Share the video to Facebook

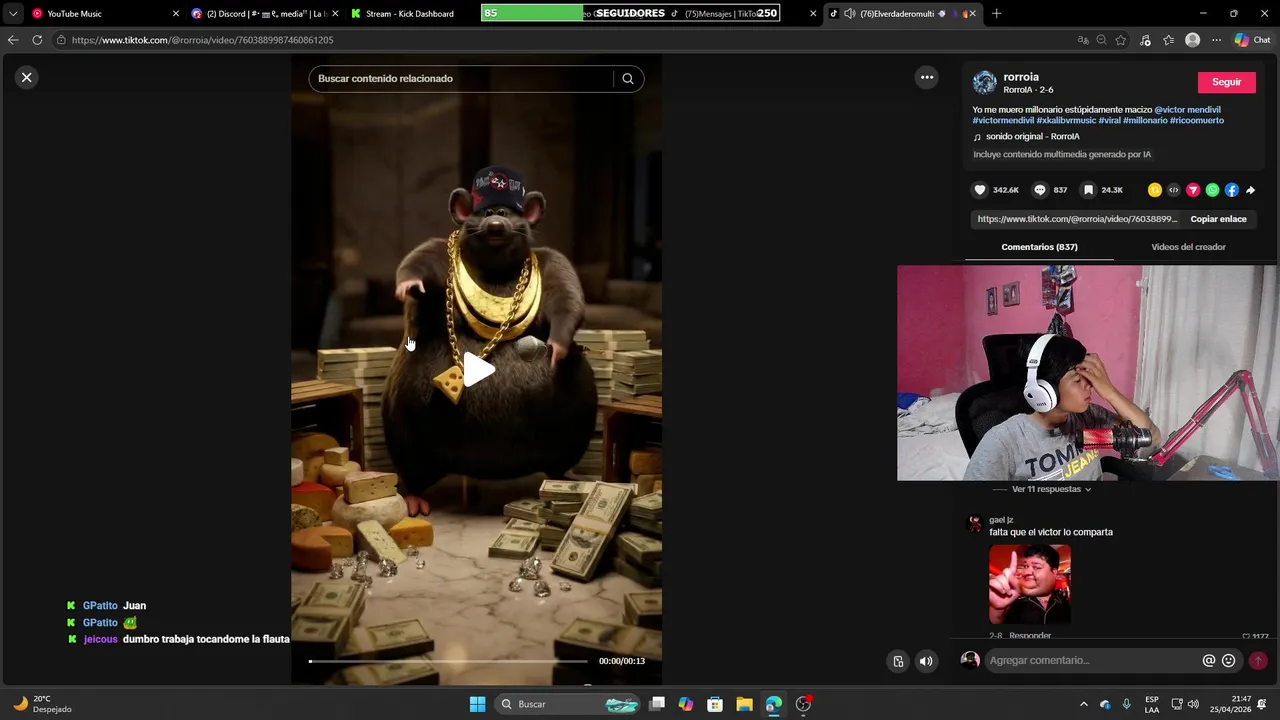pyautogui.click(x=1231, y=190)
